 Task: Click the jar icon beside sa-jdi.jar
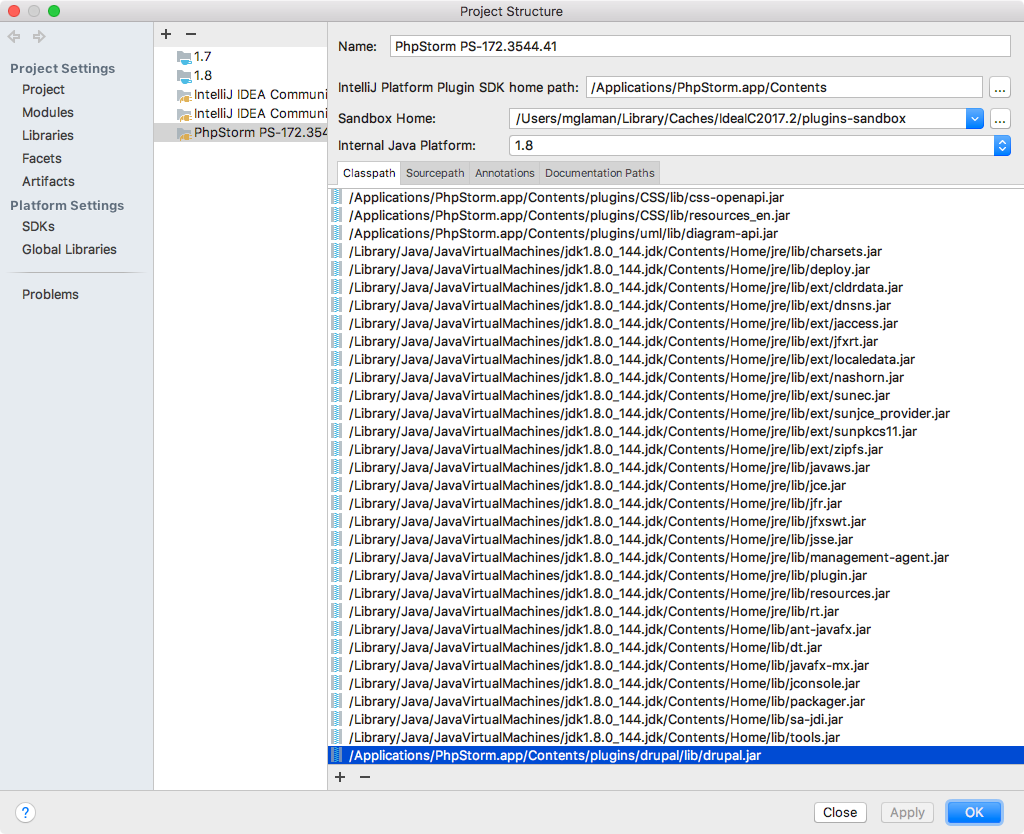[336, 718]
